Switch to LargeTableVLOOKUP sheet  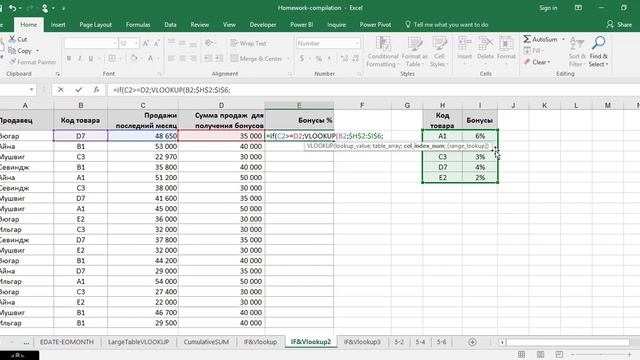coord(138,342)
